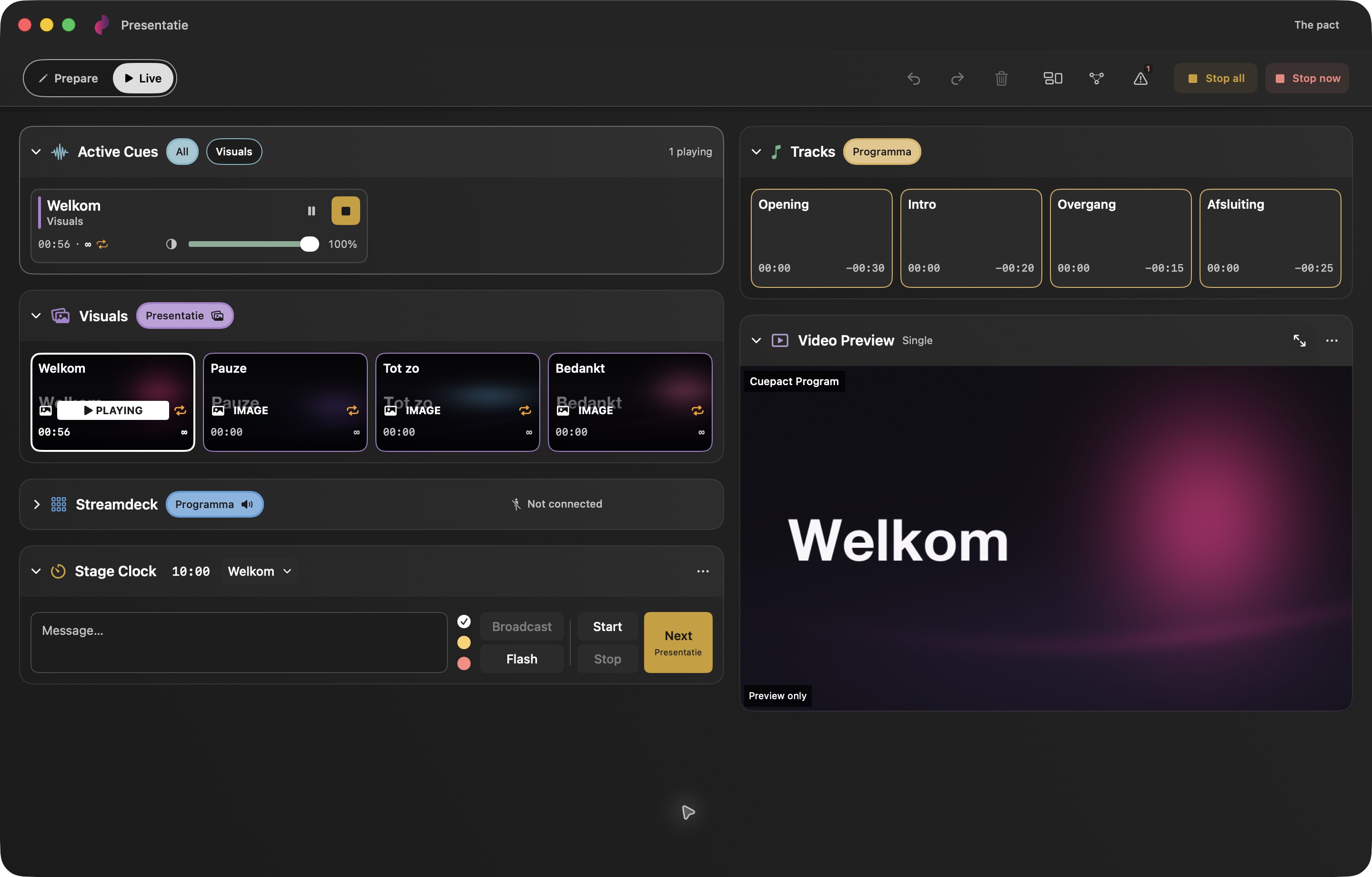Click the trash delete icon

1001,78
